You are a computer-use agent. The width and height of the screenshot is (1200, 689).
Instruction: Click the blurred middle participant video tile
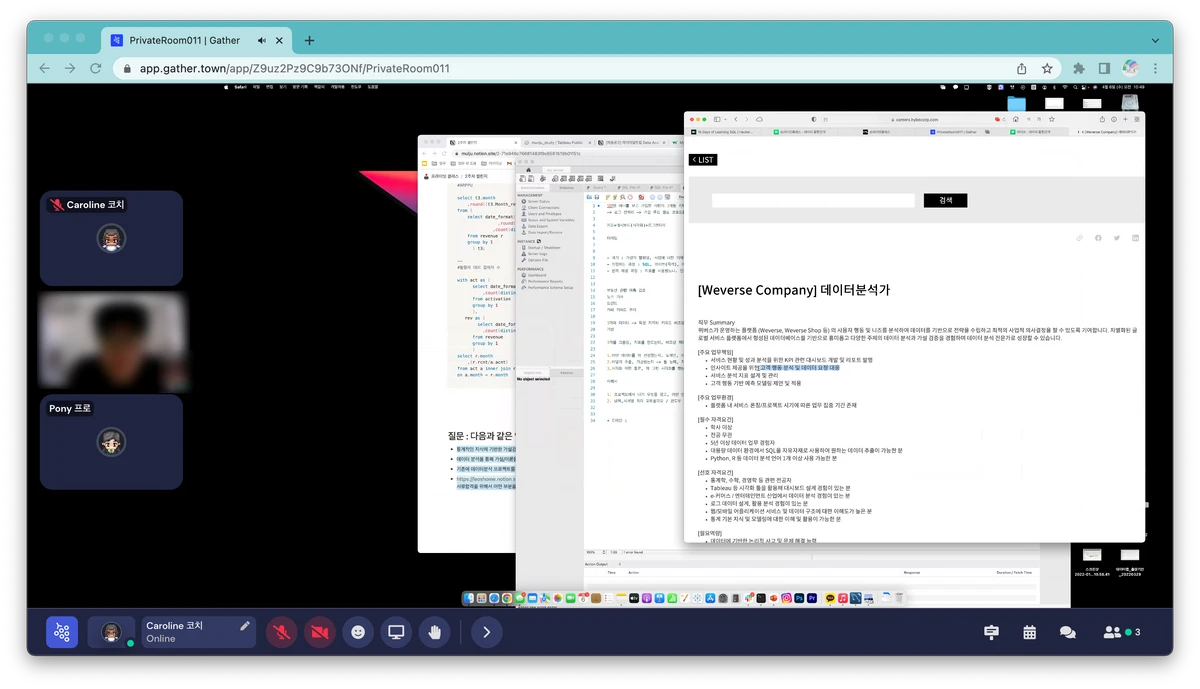coord(111,340)
